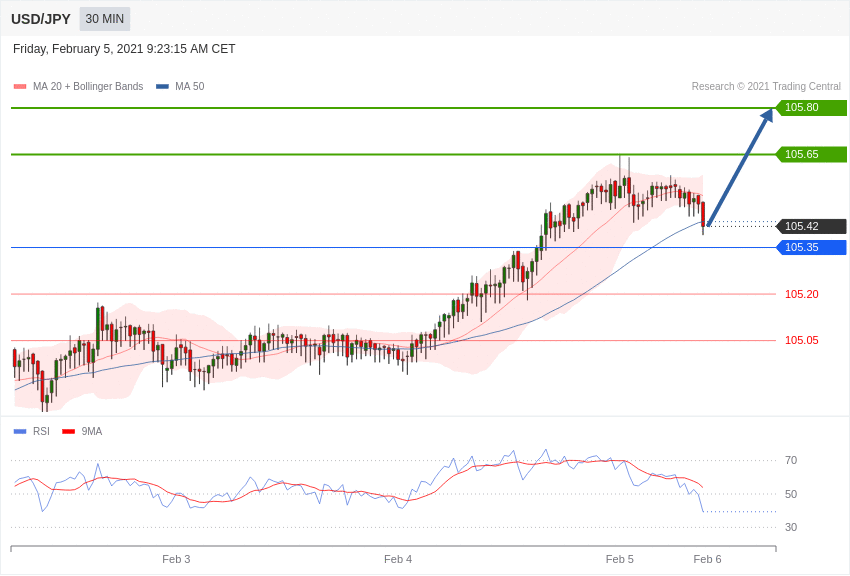Image resolution: width=850 pixels, height=576 pixels.
Task: Click the RSI 50 axis label
Action: [x=791, y=494]
